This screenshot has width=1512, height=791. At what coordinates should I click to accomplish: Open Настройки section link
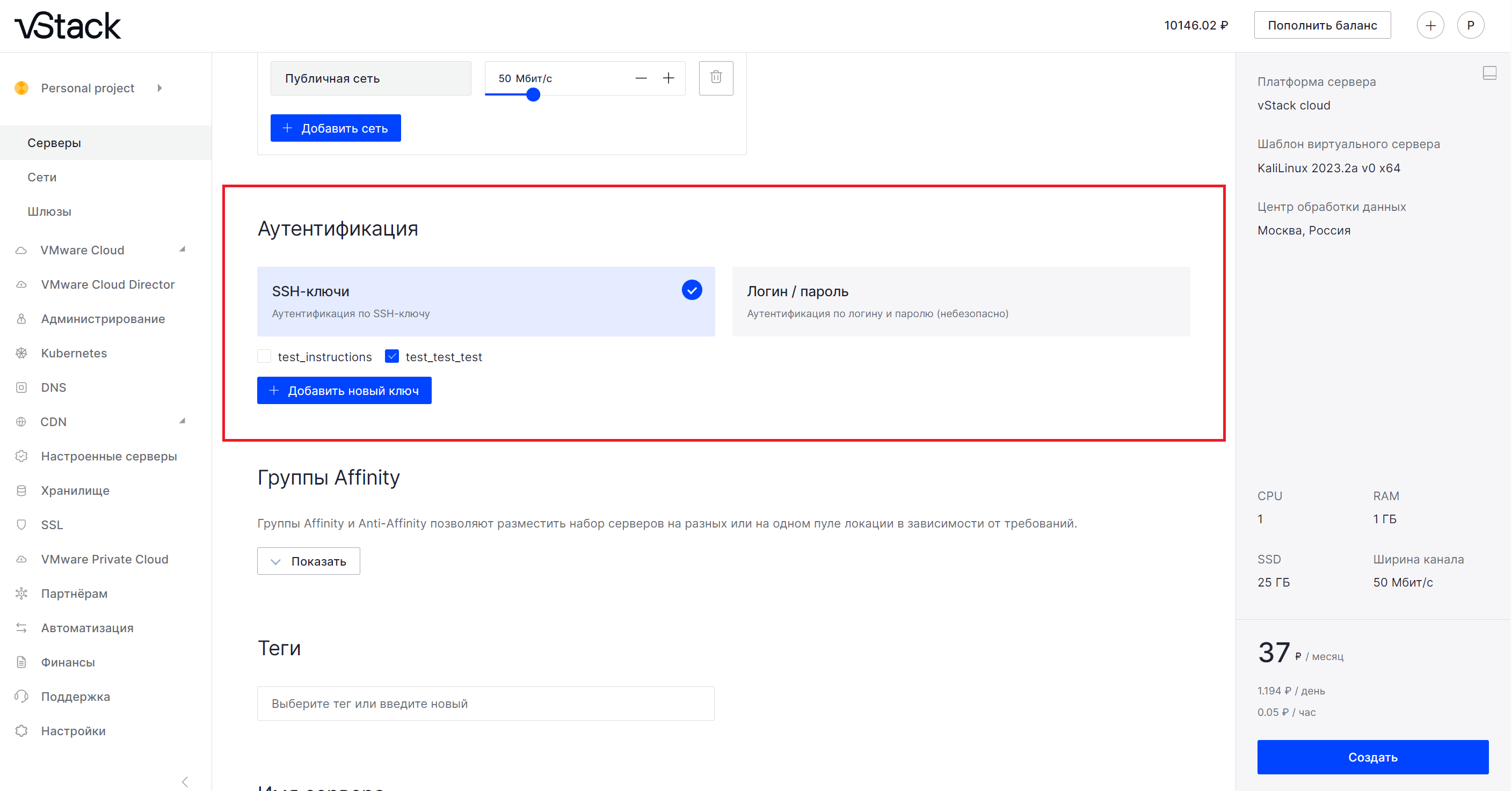point(74,730)
